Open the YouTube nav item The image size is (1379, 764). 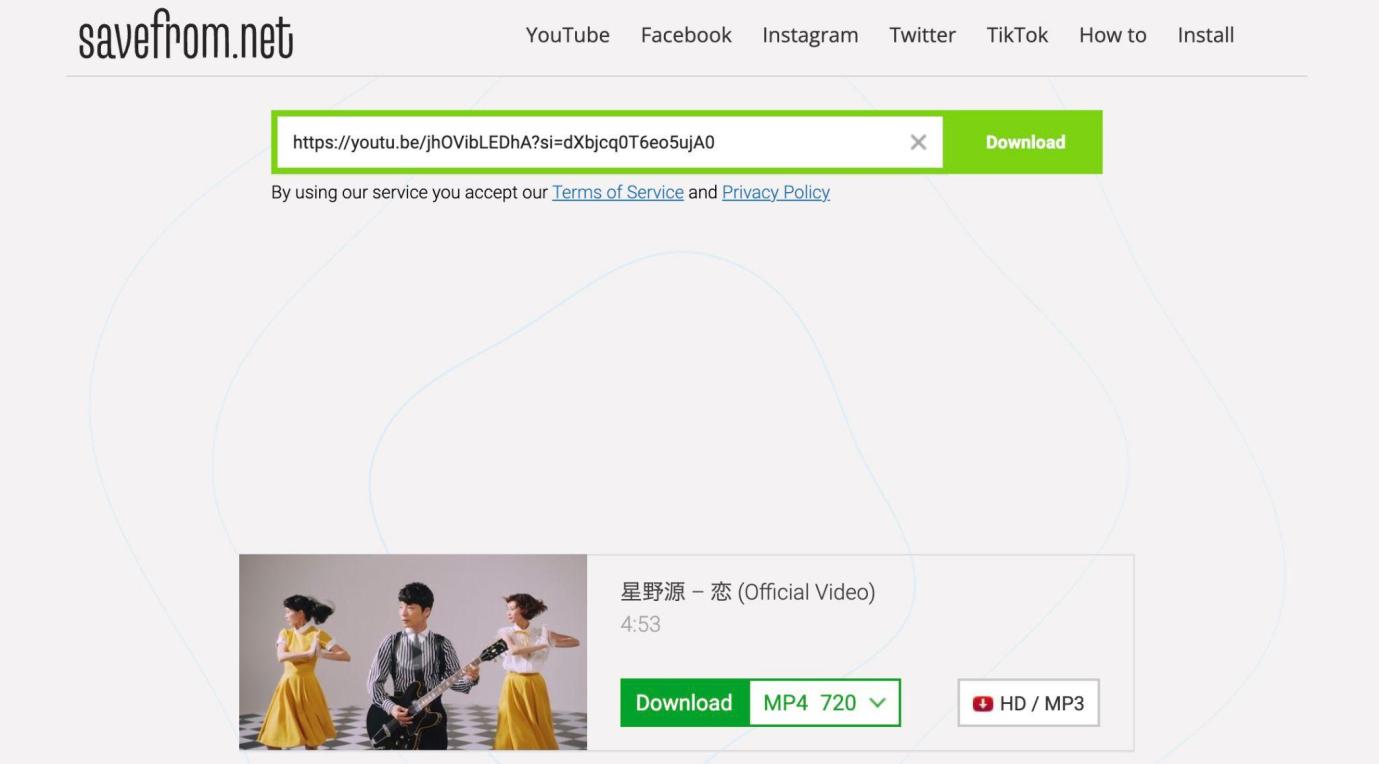[x=568, y=35]
